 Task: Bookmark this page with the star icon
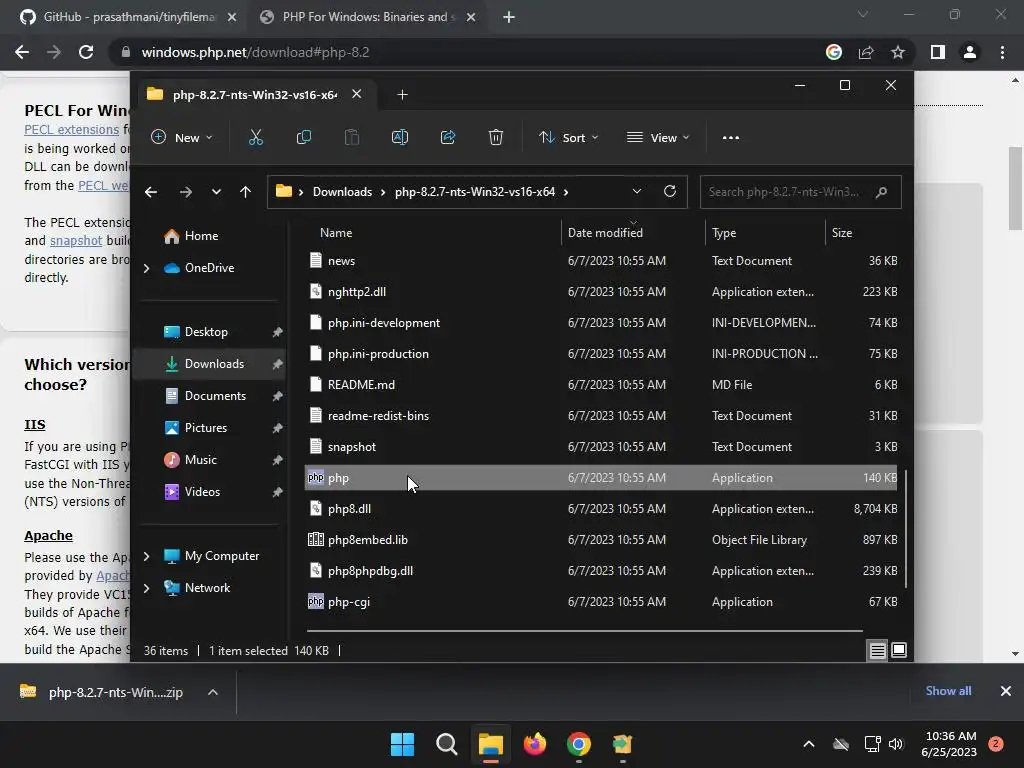click(x=898, y=52)
